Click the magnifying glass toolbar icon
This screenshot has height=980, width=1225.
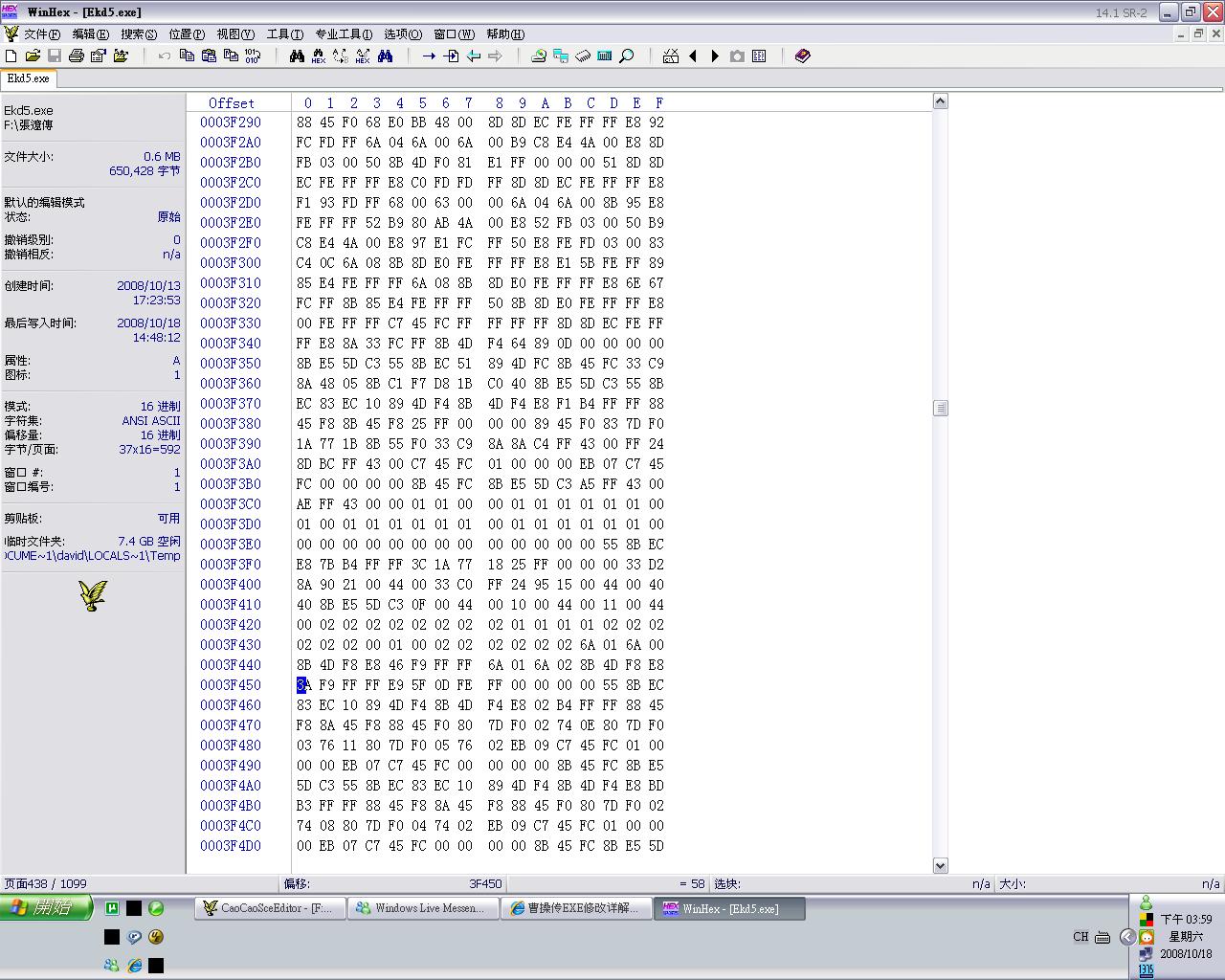pos(627,56)
